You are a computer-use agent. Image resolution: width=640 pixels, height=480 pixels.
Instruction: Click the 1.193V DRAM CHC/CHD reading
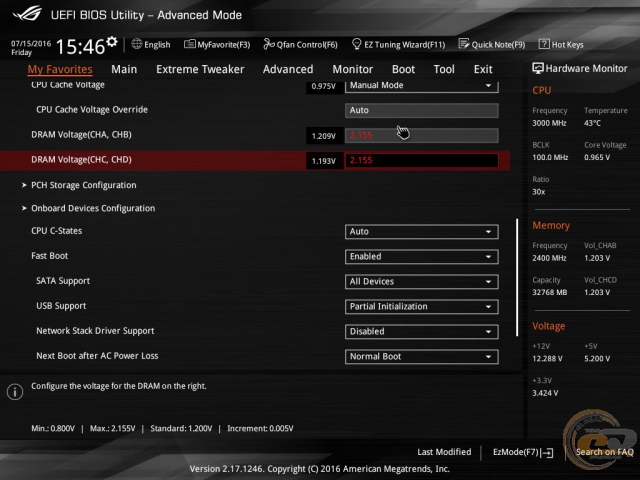(x=324, y=161)
